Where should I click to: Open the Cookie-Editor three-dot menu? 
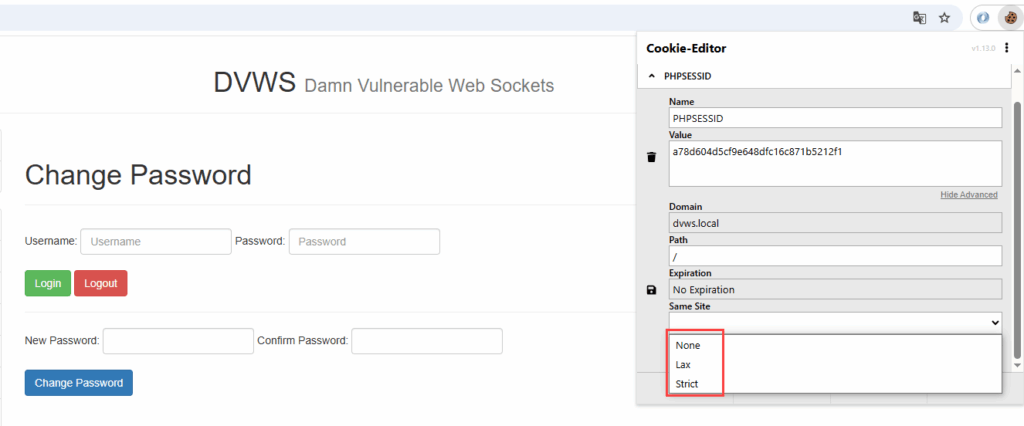1008,48
